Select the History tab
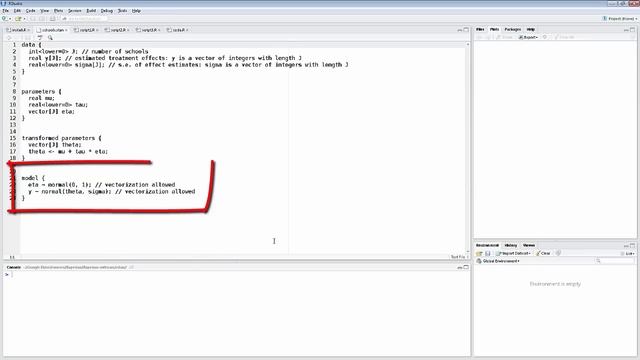The height and width of the screenshot is (360, 640). tap(511, 245)
